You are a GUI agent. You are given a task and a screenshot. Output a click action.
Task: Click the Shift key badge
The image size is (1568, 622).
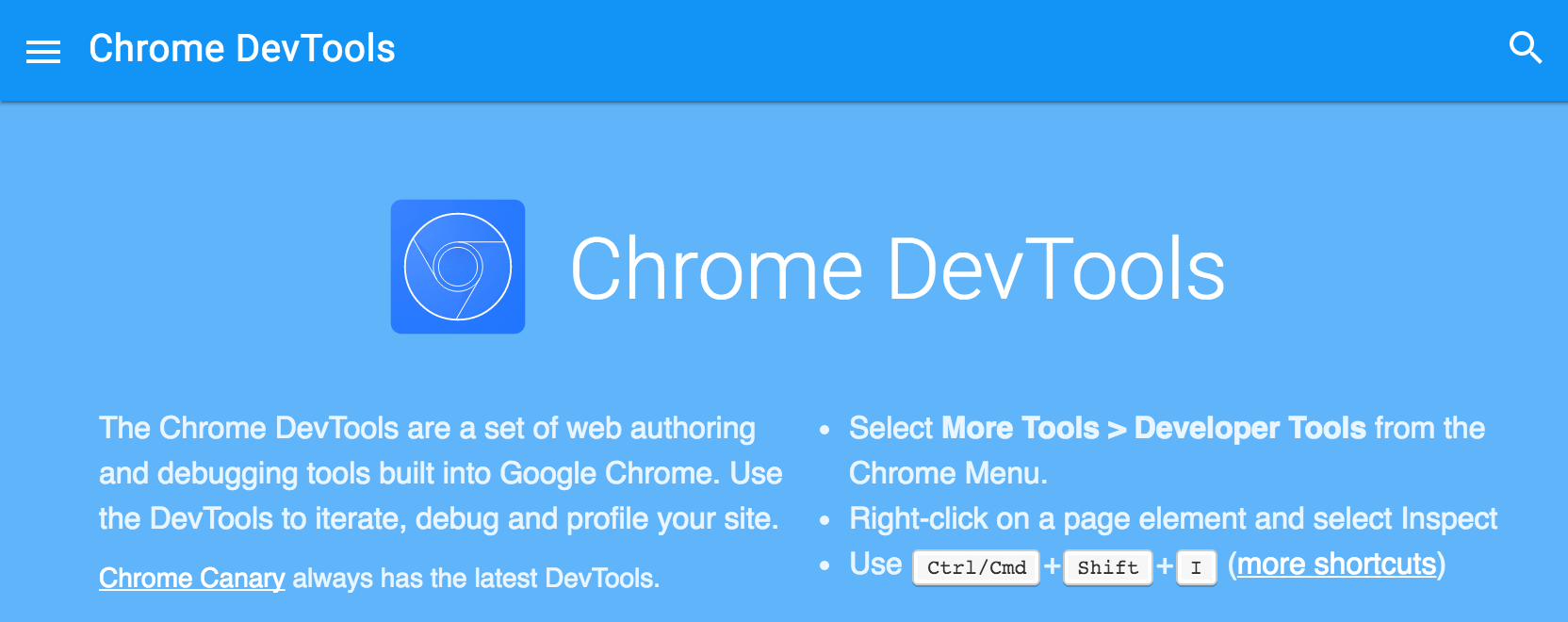[x=1108, y=567]
